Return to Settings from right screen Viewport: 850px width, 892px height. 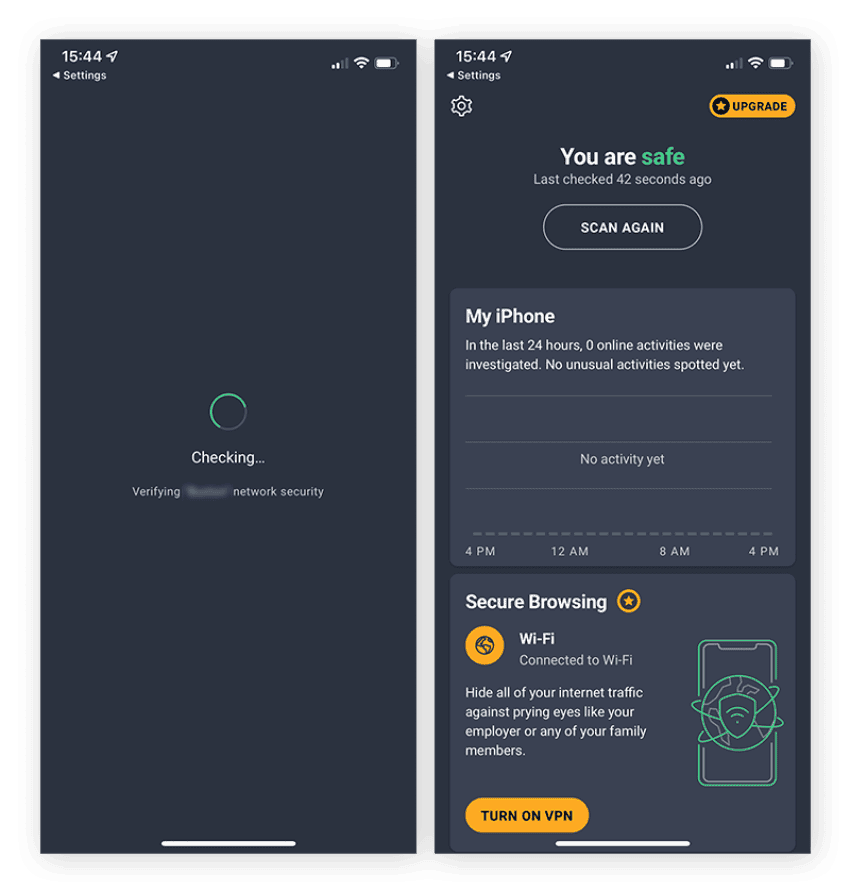474,75
